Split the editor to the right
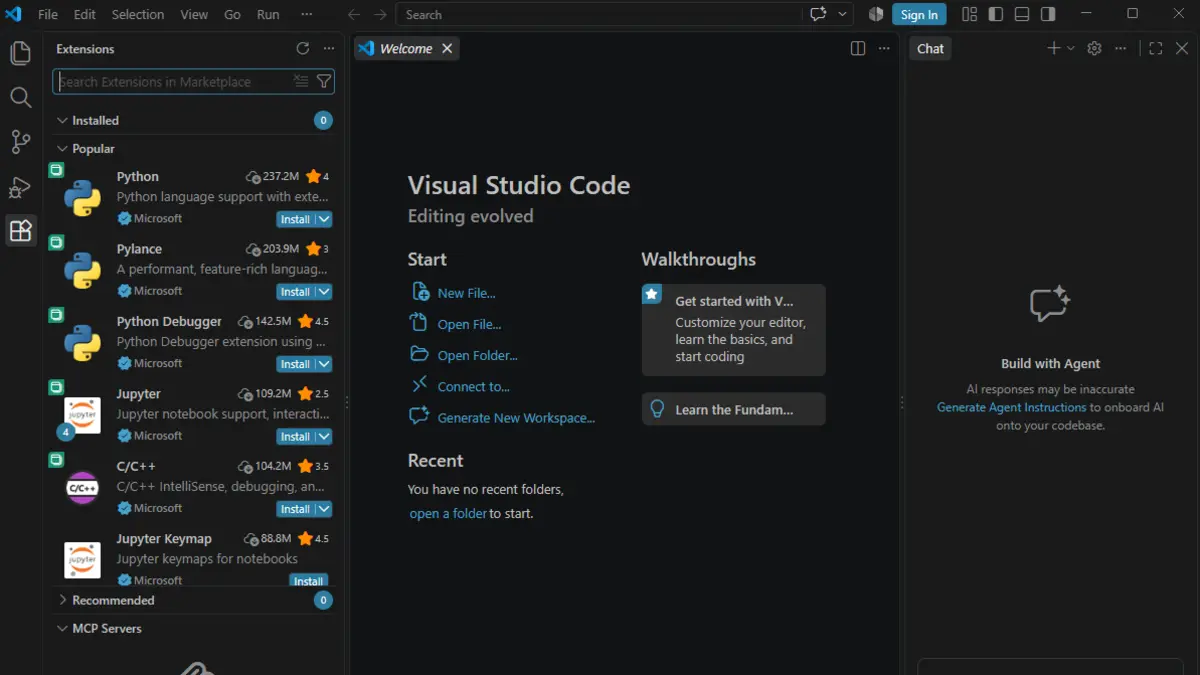 [x=858, y=48]
